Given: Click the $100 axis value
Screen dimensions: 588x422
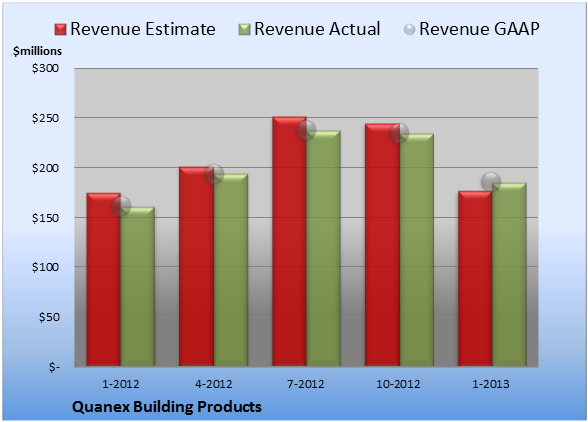Looking at the screenshot, I should pyautogui.click(x=45, y=267).
